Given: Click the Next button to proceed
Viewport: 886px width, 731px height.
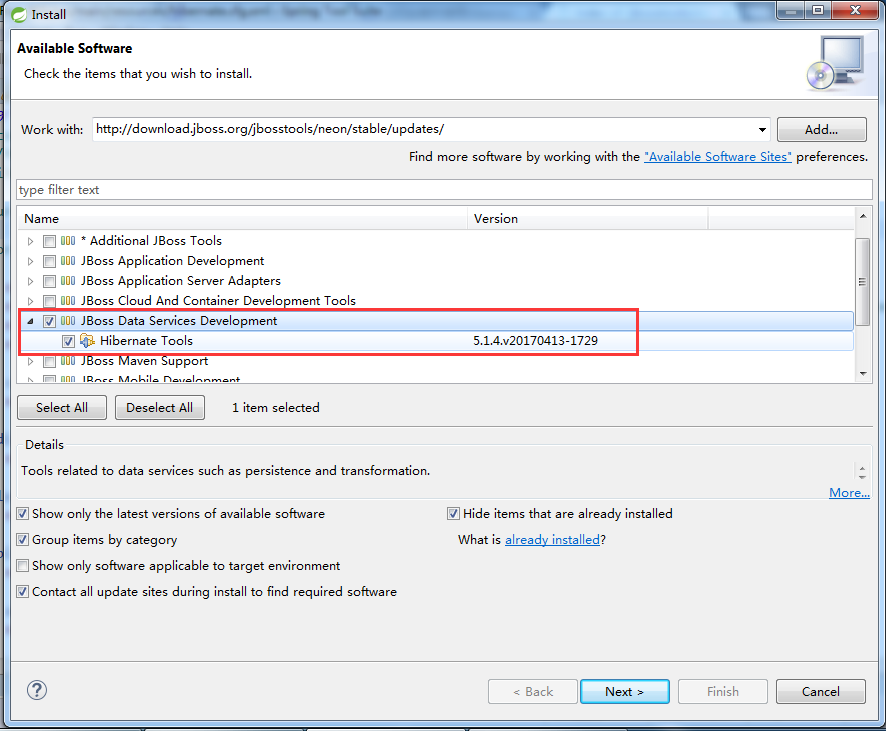Looking at the screenshot, I should coord(624,691).
